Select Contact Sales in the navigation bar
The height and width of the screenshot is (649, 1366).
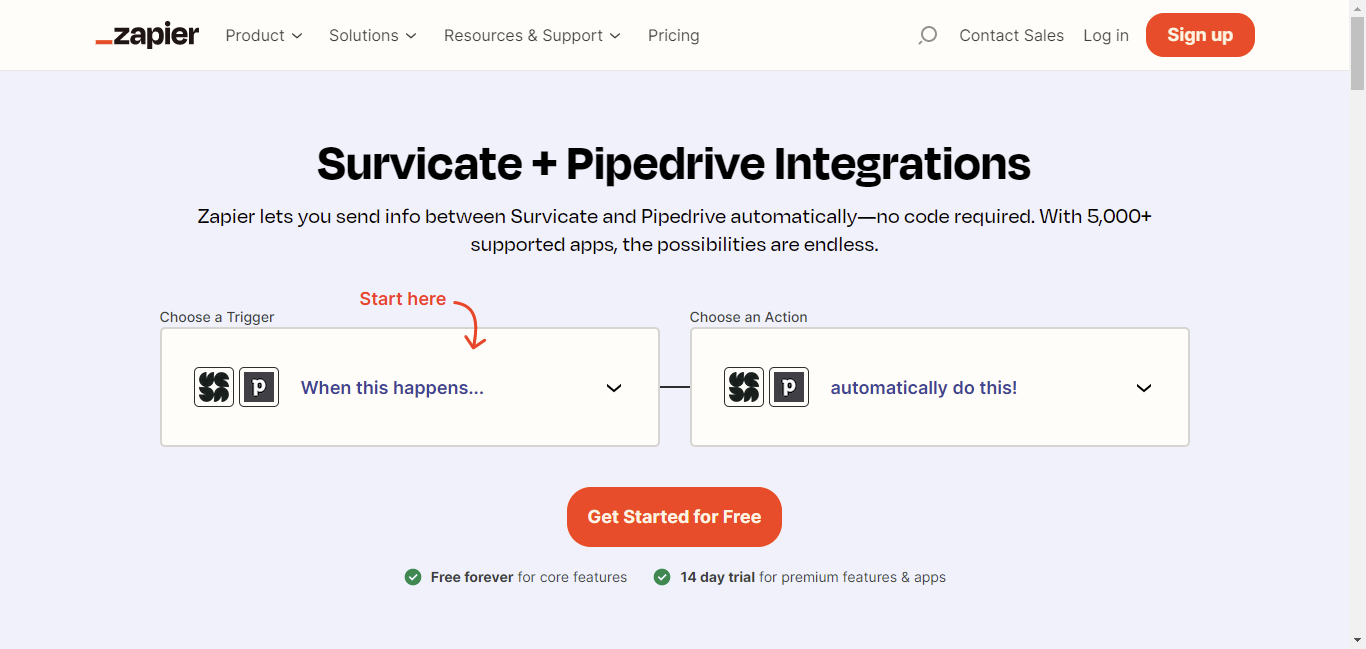(1011, 35)
